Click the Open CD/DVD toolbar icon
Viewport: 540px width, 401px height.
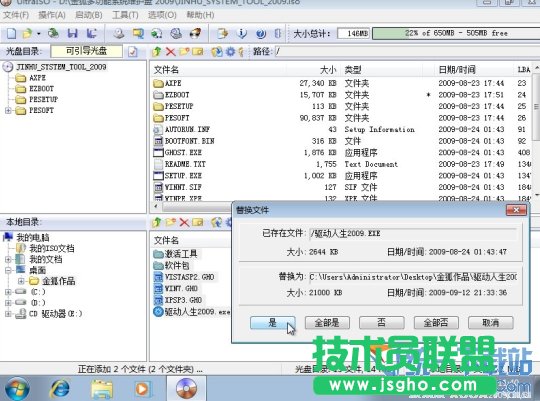point(53,33)
